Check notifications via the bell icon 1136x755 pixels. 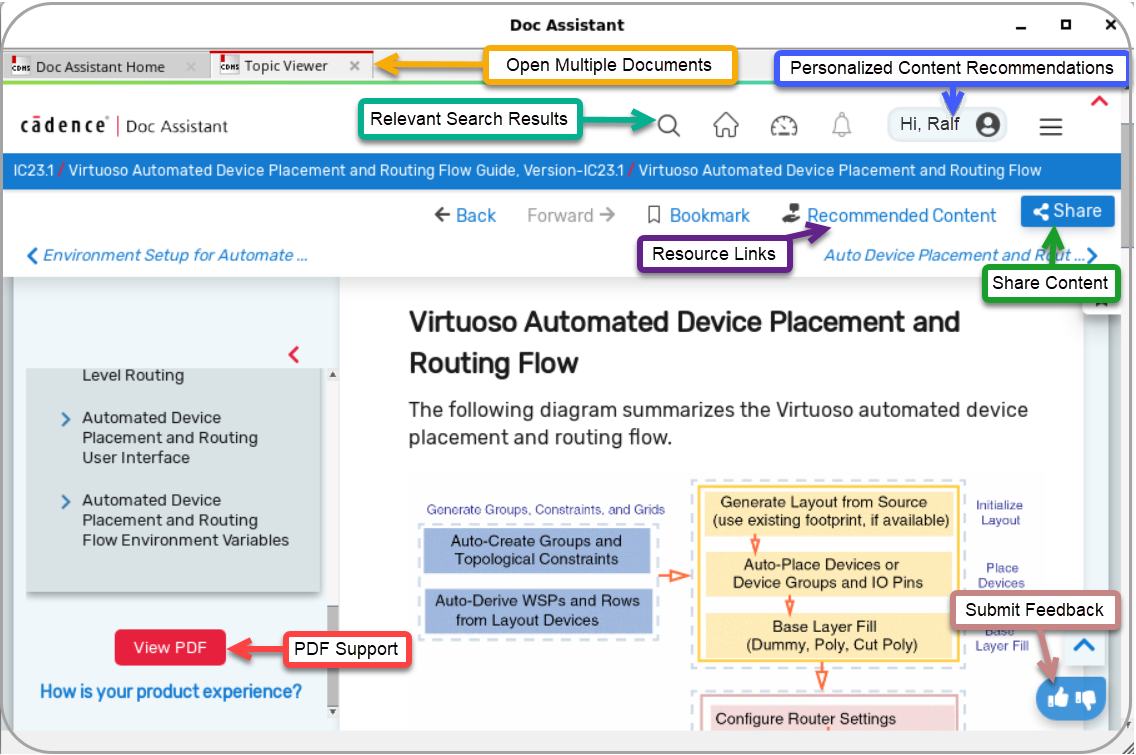click(841, 125)
